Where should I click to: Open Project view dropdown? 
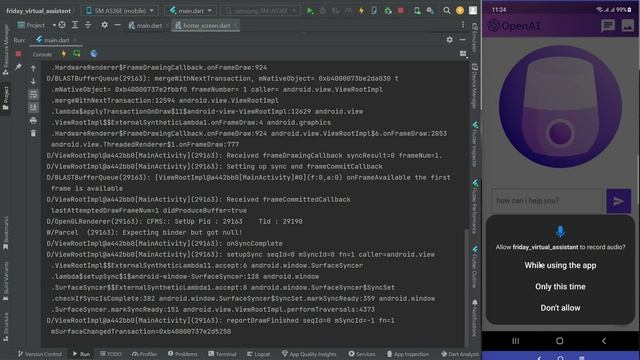tap(37, 25)
